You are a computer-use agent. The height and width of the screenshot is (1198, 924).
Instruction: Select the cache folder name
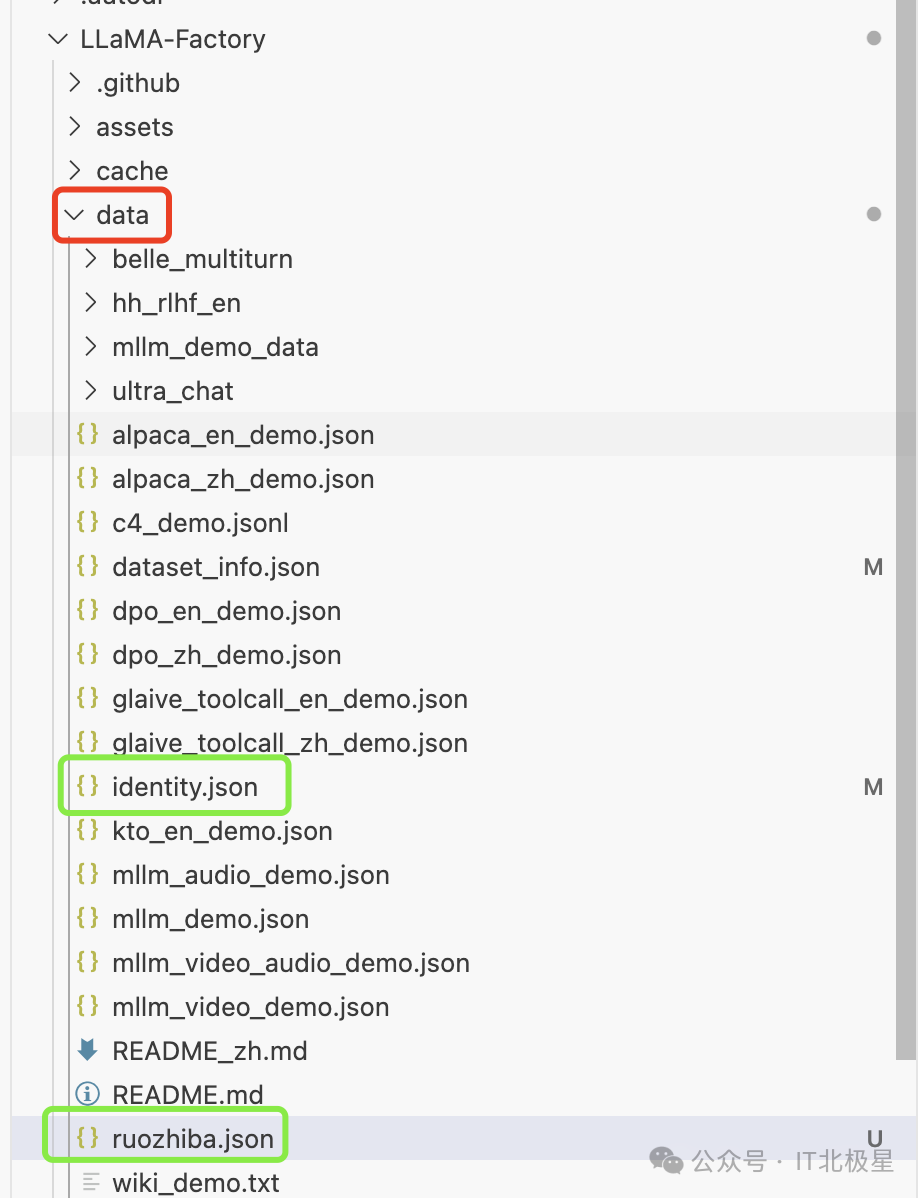pyautogui.click(x=131, y=171)
